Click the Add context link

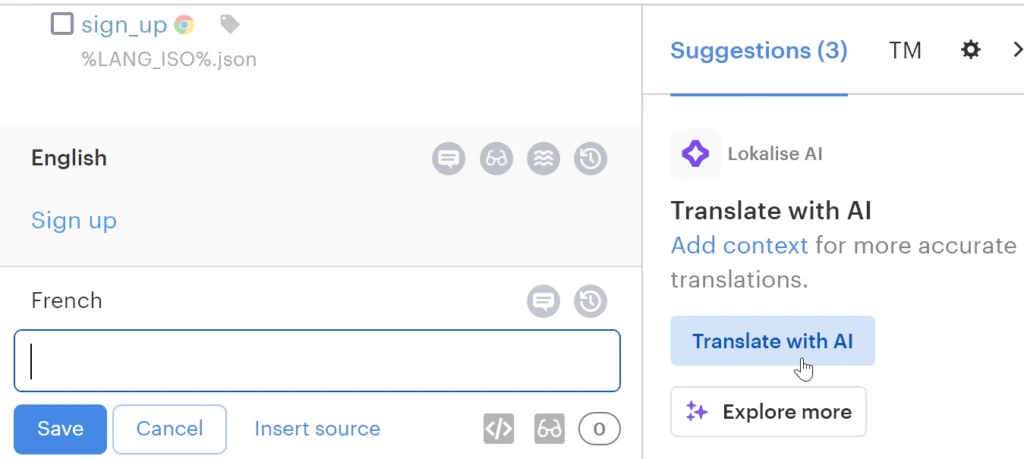[x=739, y=245]
